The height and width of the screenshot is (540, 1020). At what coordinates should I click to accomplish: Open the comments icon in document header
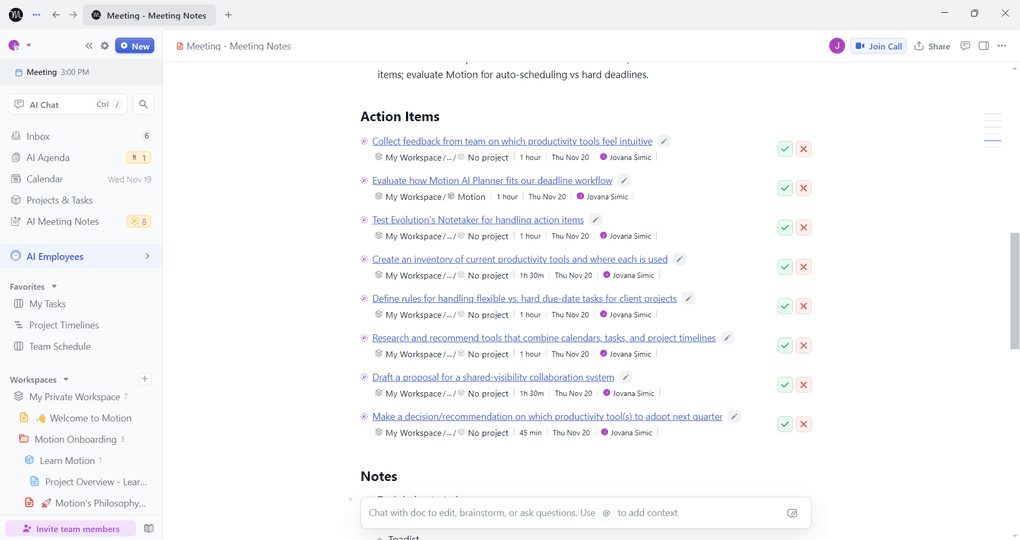965,46
